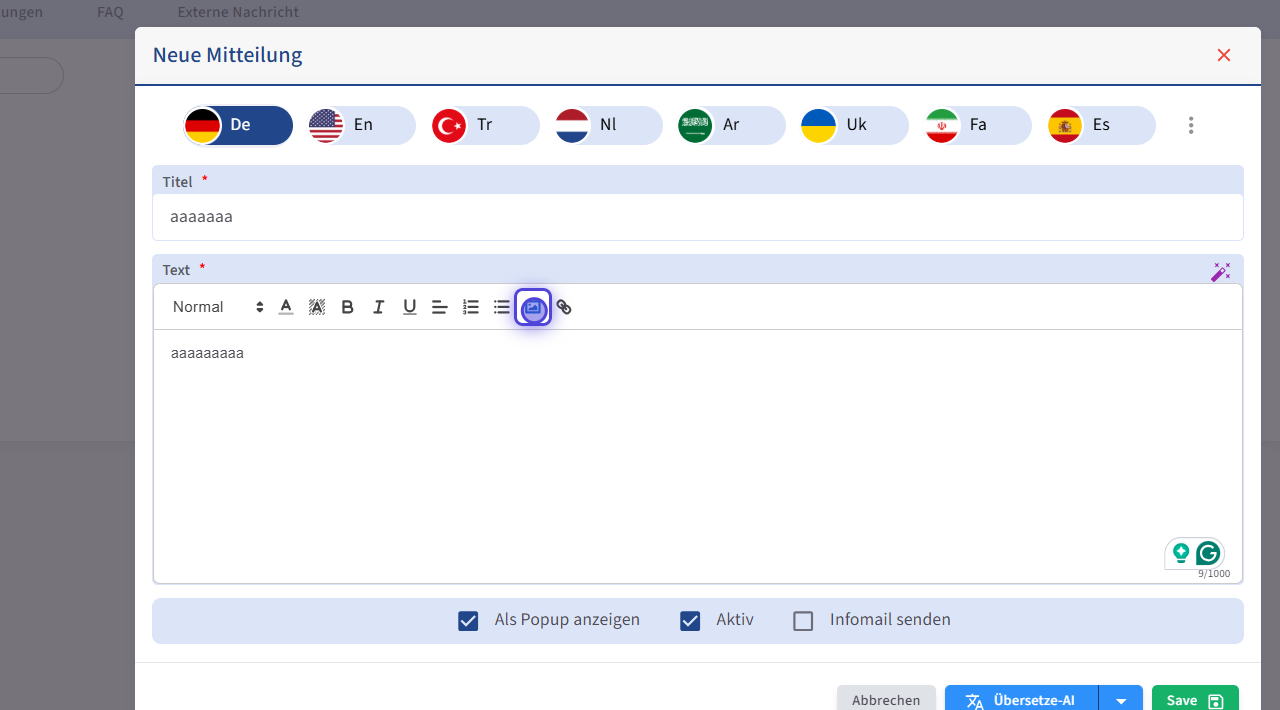Create a numbered list
The image size is (1280, 710).
click(471, 307)
